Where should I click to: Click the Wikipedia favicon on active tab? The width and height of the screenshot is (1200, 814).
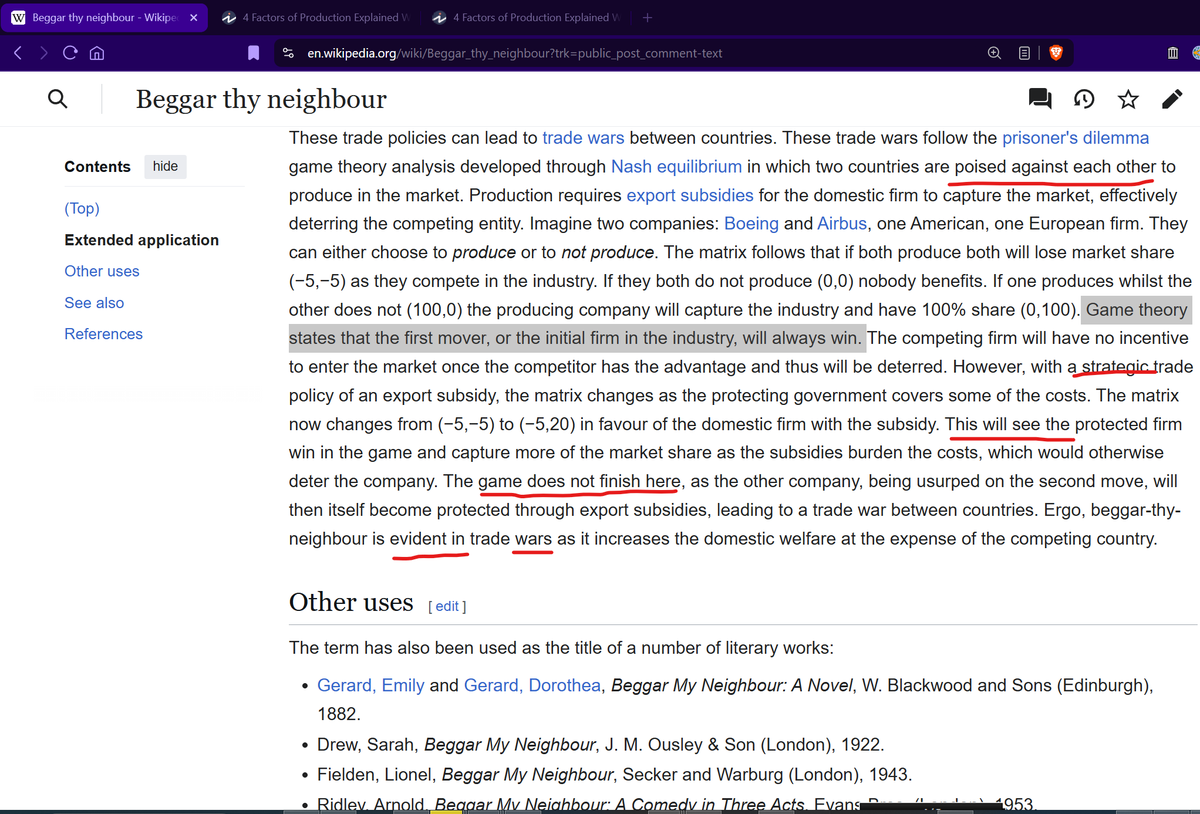click(18, 18)
